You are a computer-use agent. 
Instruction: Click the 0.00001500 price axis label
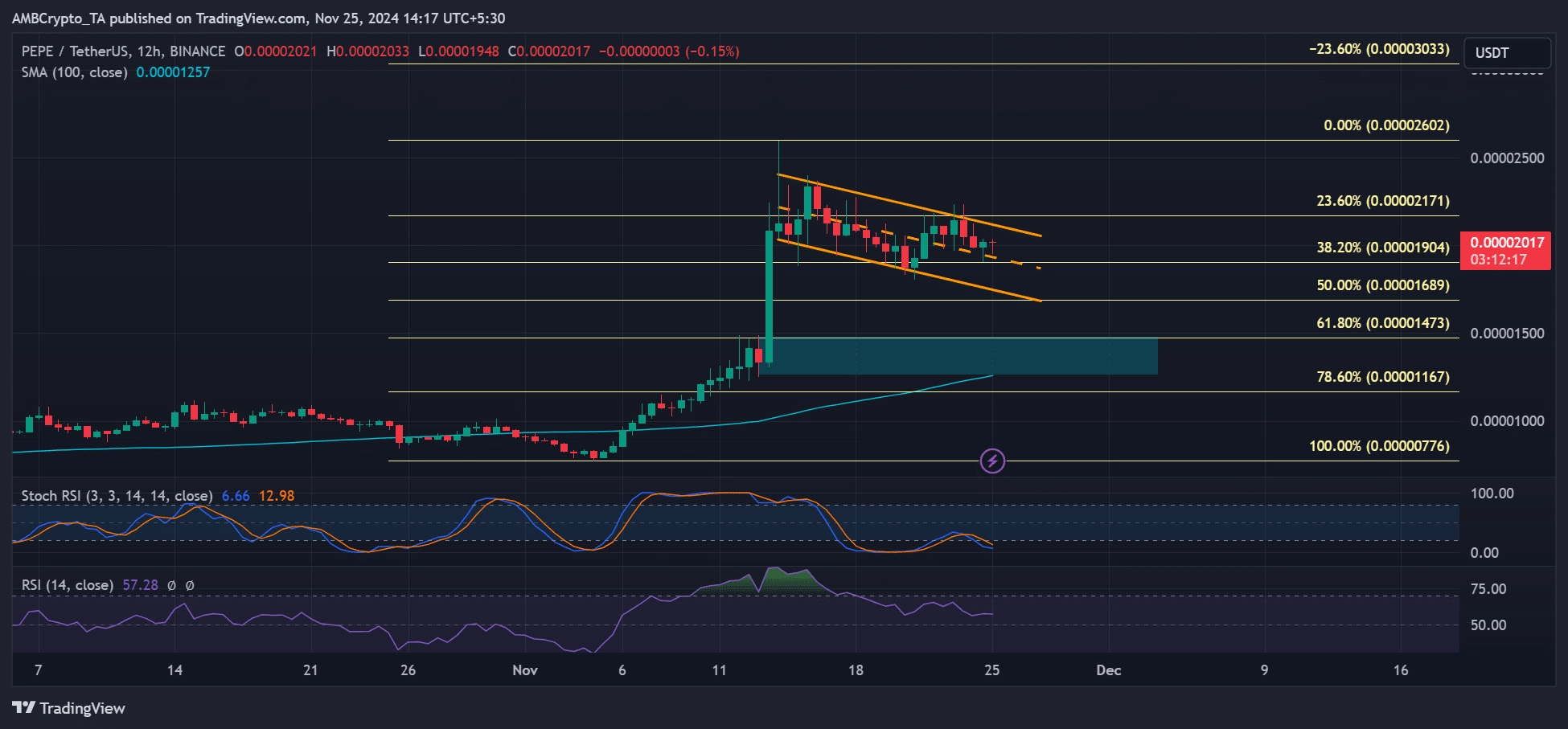1507,334
